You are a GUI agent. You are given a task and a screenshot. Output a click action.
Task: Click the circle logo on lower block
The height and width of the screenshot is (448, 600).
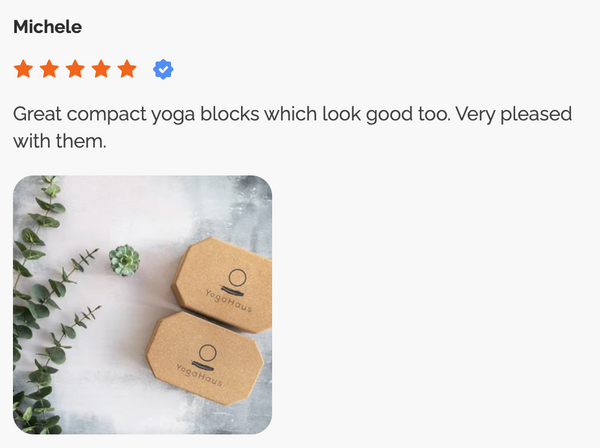[x=208, y=353]
